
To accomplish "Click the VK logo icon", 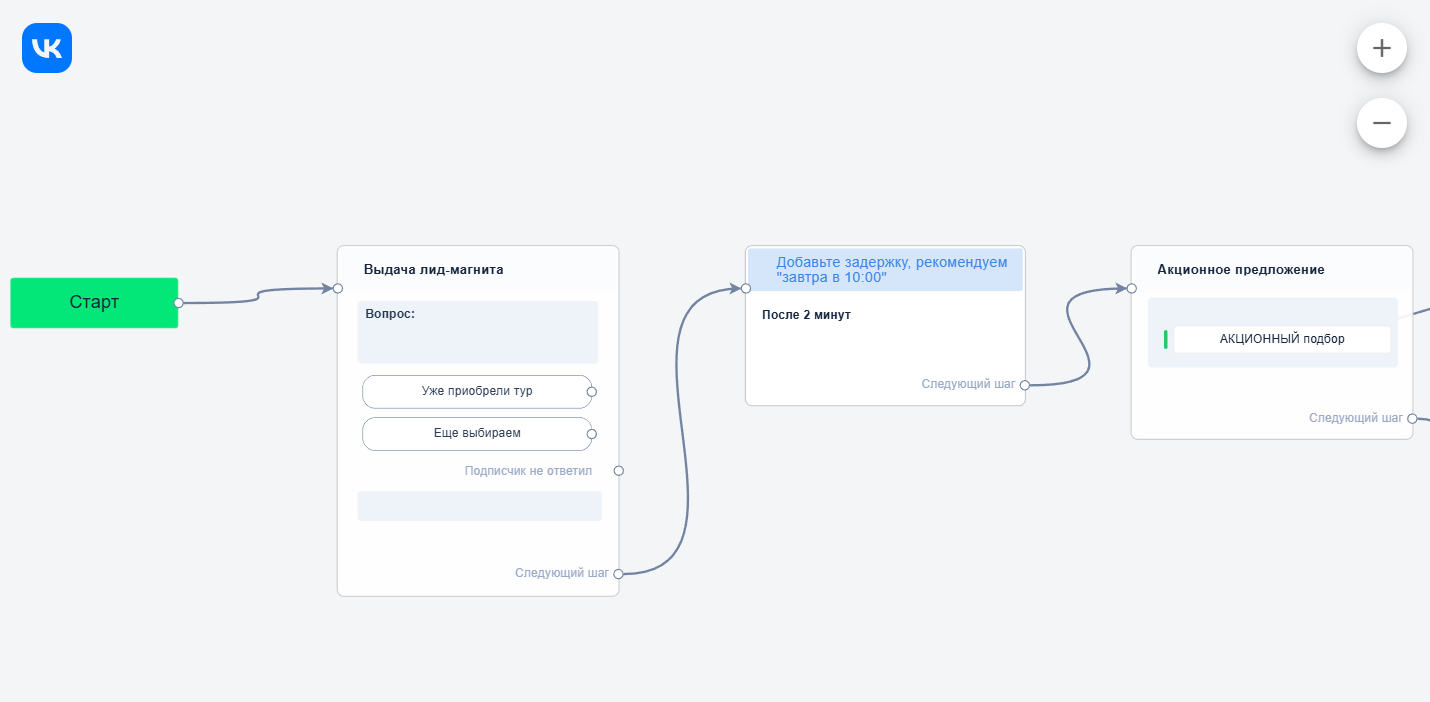I will pyautogui.click(x=47, y=48).
